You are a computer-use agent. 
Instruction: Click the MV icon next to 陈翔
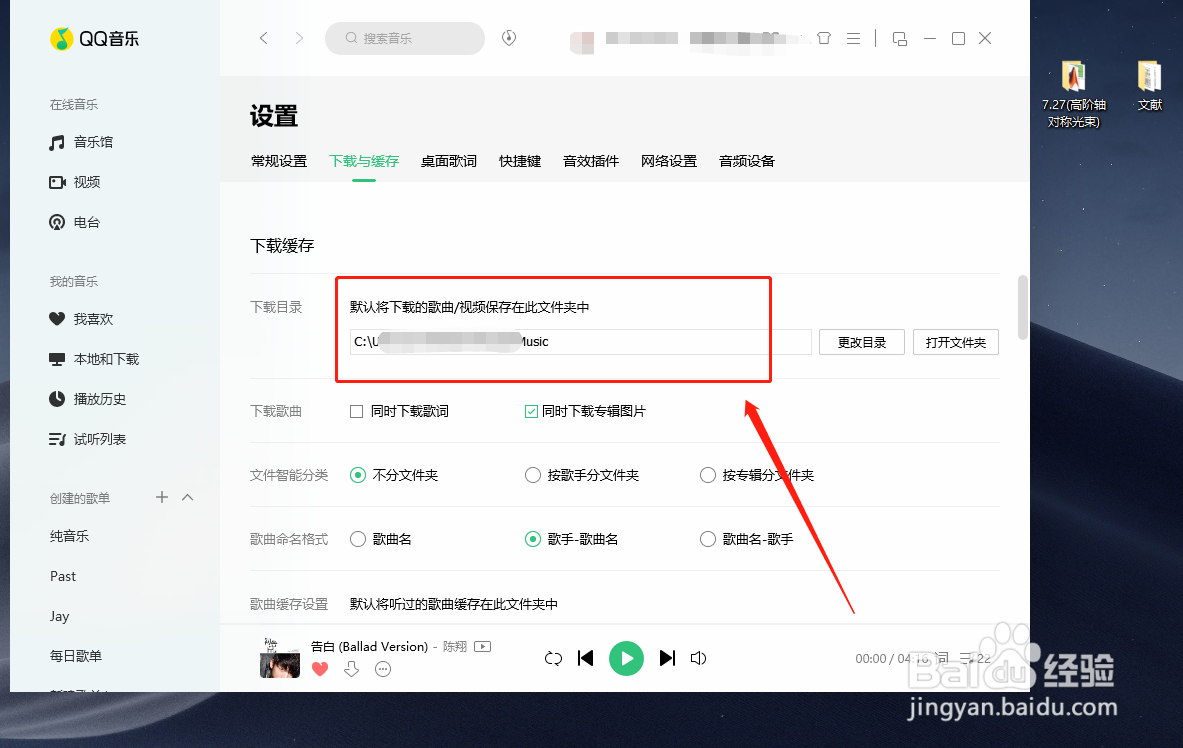tap(483, 646)
